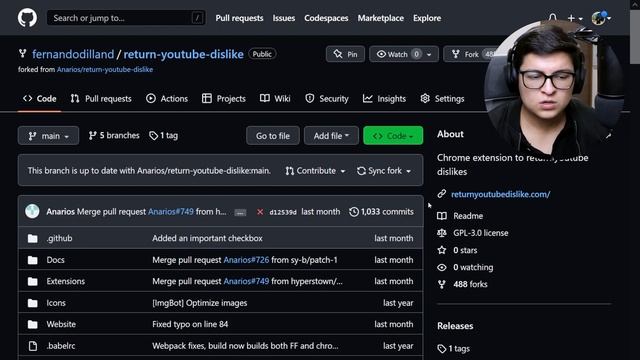Image resolution: width=640 pixels, height=360 pixels.
Task: Click the red failed-check X icon
Action: [x=260, y=212]
